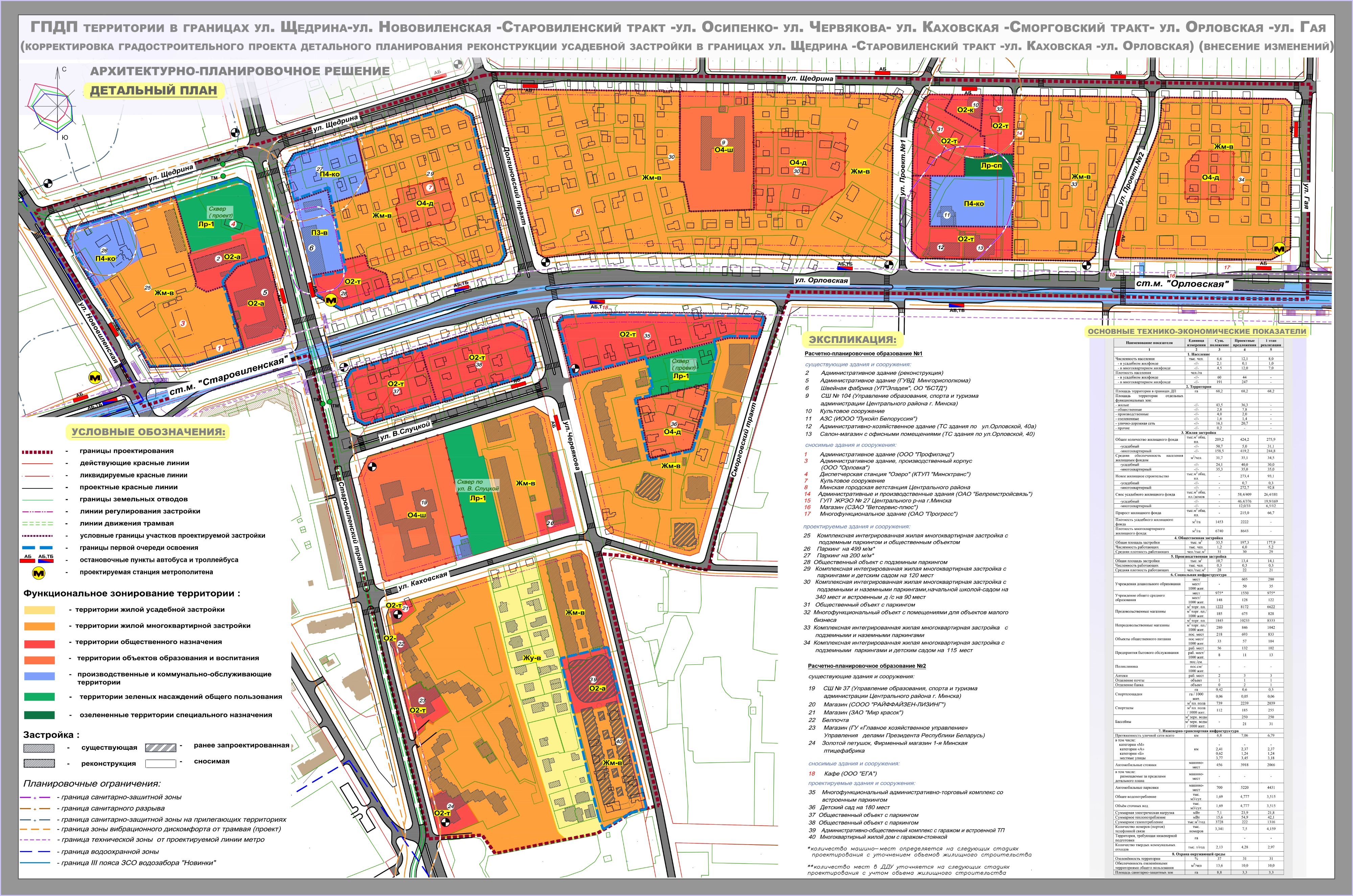Click metro M icon near ул. Гая corner
The width and height of the screenshot is (1353, 896).
1279,250
